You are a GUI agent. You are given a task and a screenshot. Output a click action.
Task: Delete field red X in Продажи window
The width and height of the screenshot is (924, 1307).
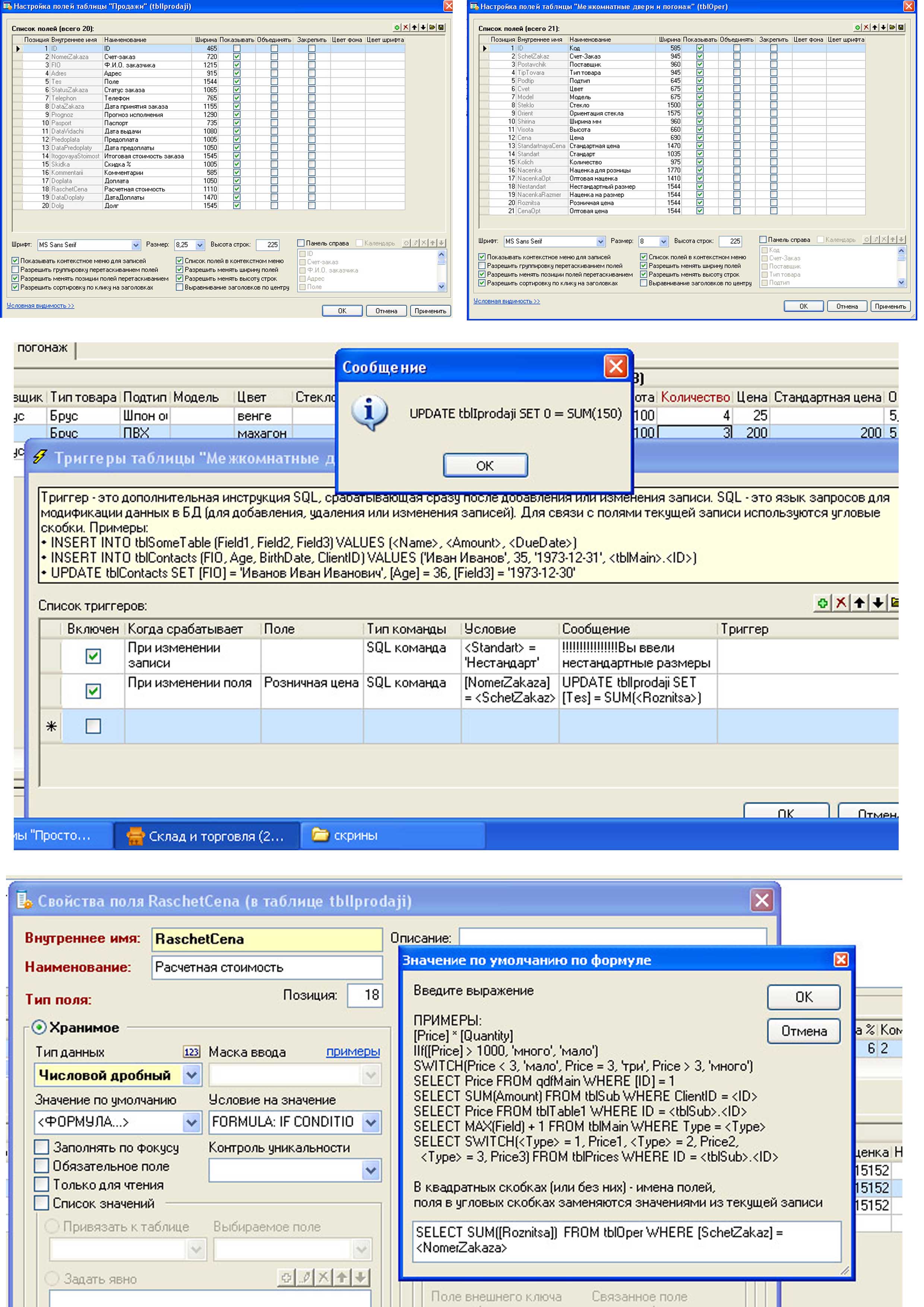point(406,27)
